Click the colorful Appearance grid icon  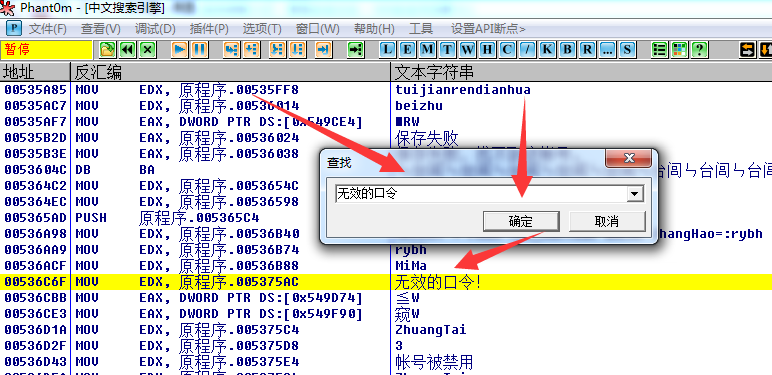click(679, 49)
